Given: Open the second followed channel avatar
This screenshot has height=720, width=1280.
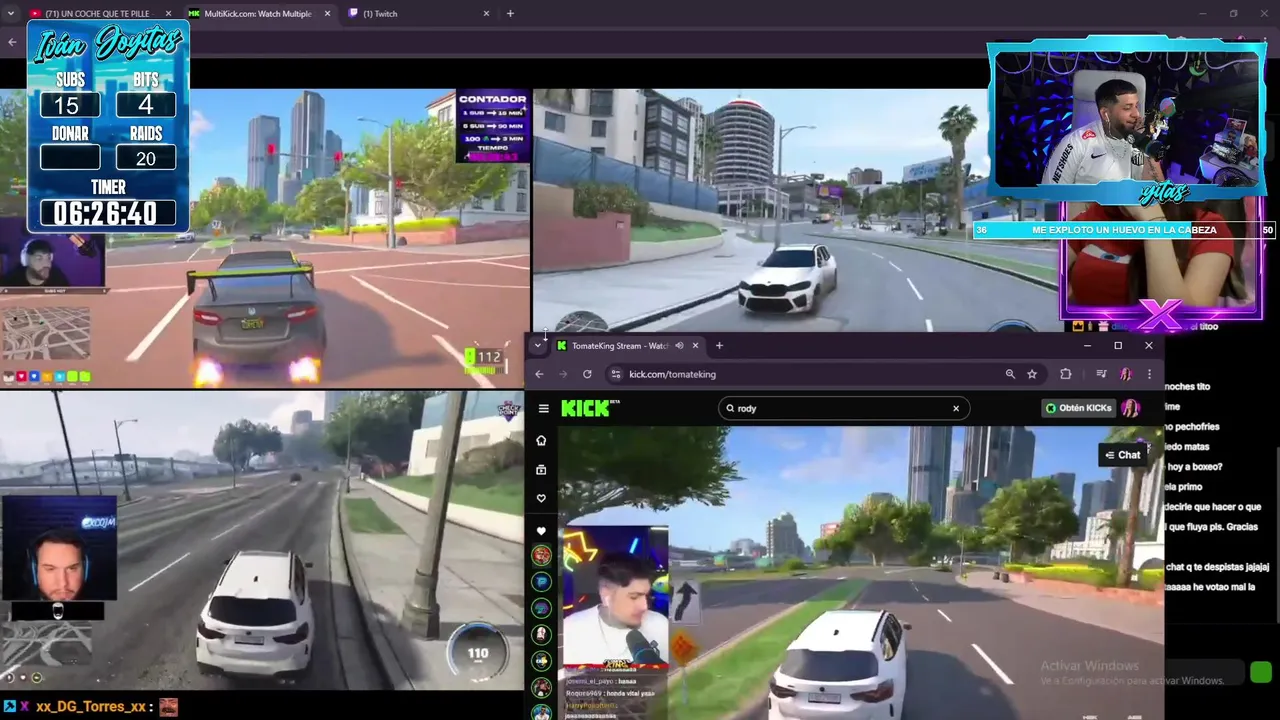Looking at the screenshot, I should pyautogui.click(x=541, y=581).
